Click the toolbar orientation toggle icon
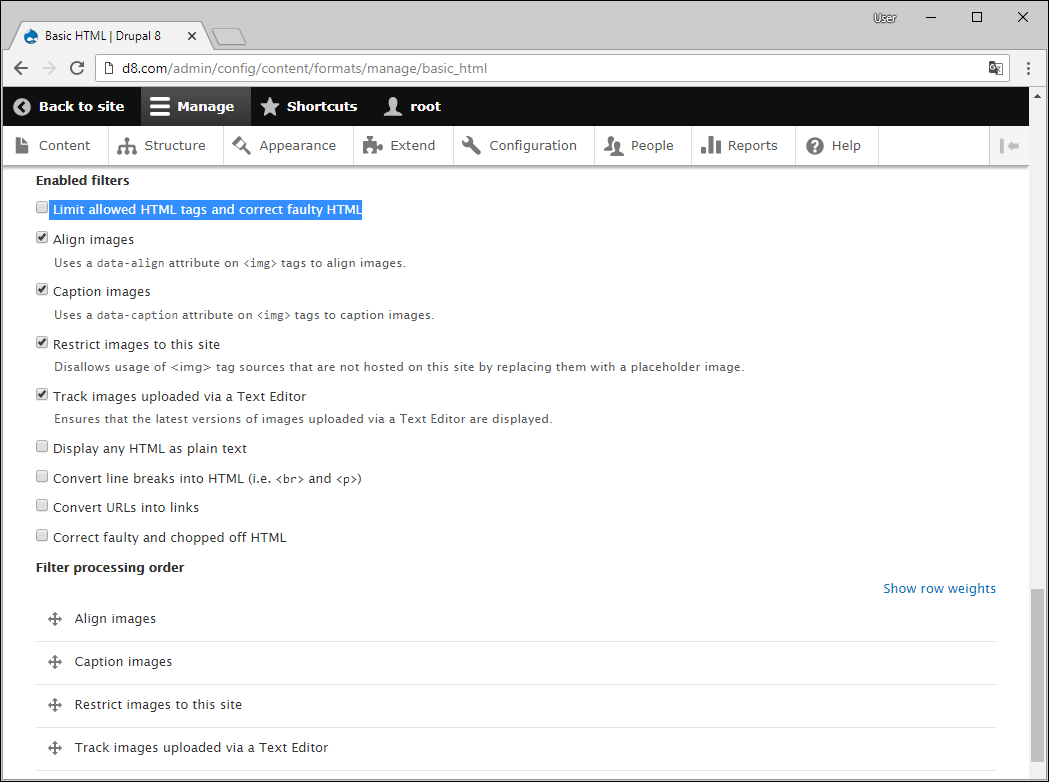This screenshot has width=1049, height=782. click(x=1009, y=146)
